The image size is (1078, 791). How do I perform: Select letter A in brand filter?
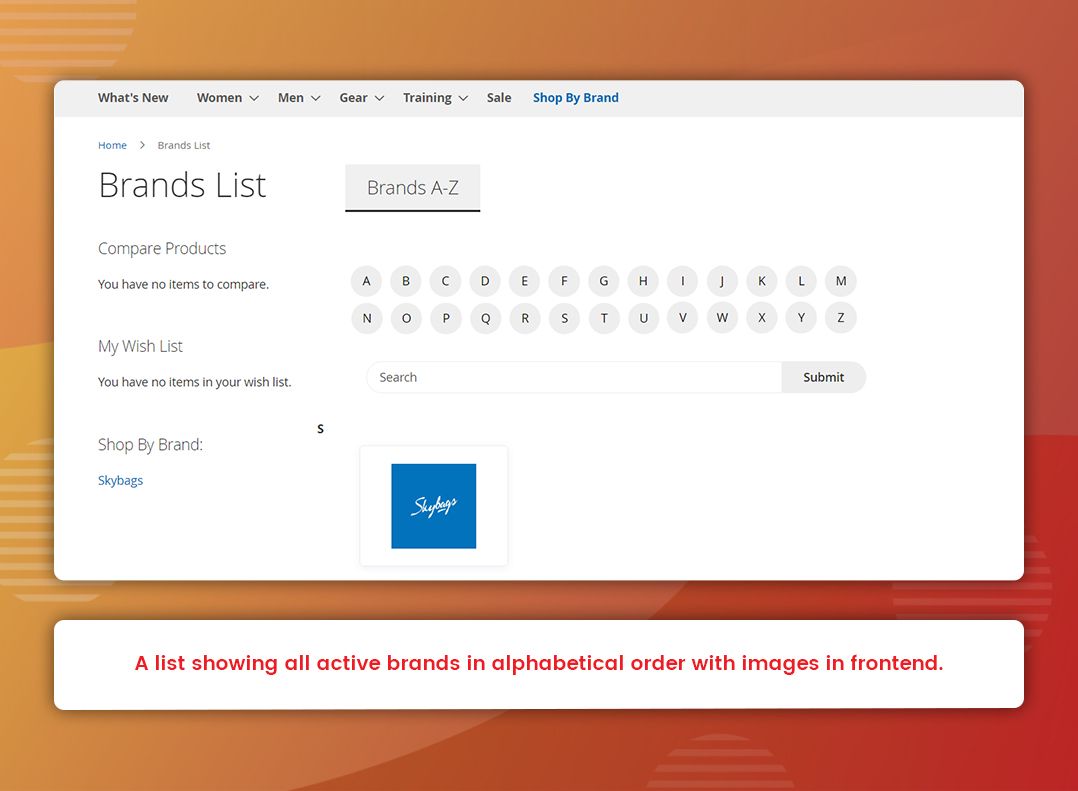(367, 281)
